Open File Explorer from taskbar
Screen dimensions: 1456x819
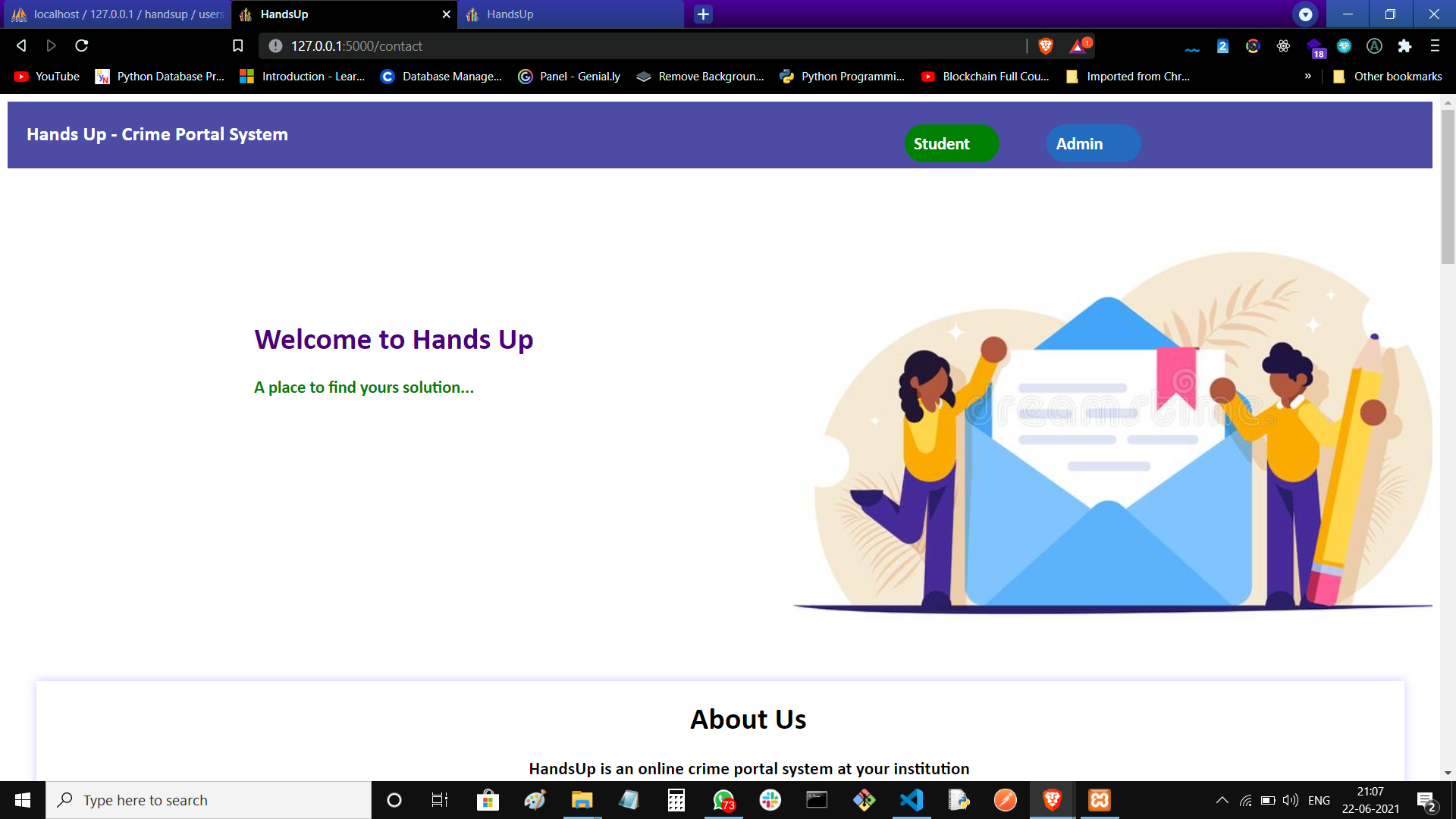[x=582, y=800]
